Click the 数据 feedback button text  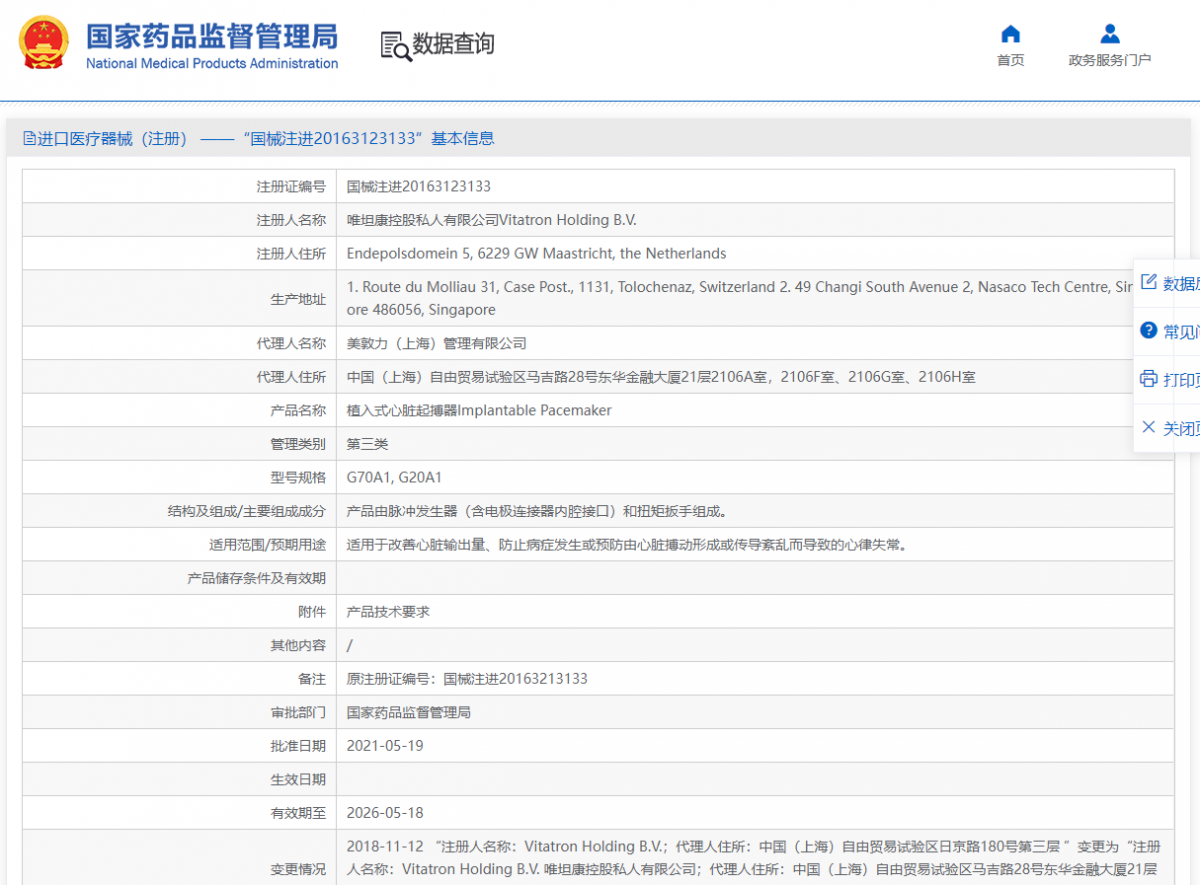(1181, 283)
